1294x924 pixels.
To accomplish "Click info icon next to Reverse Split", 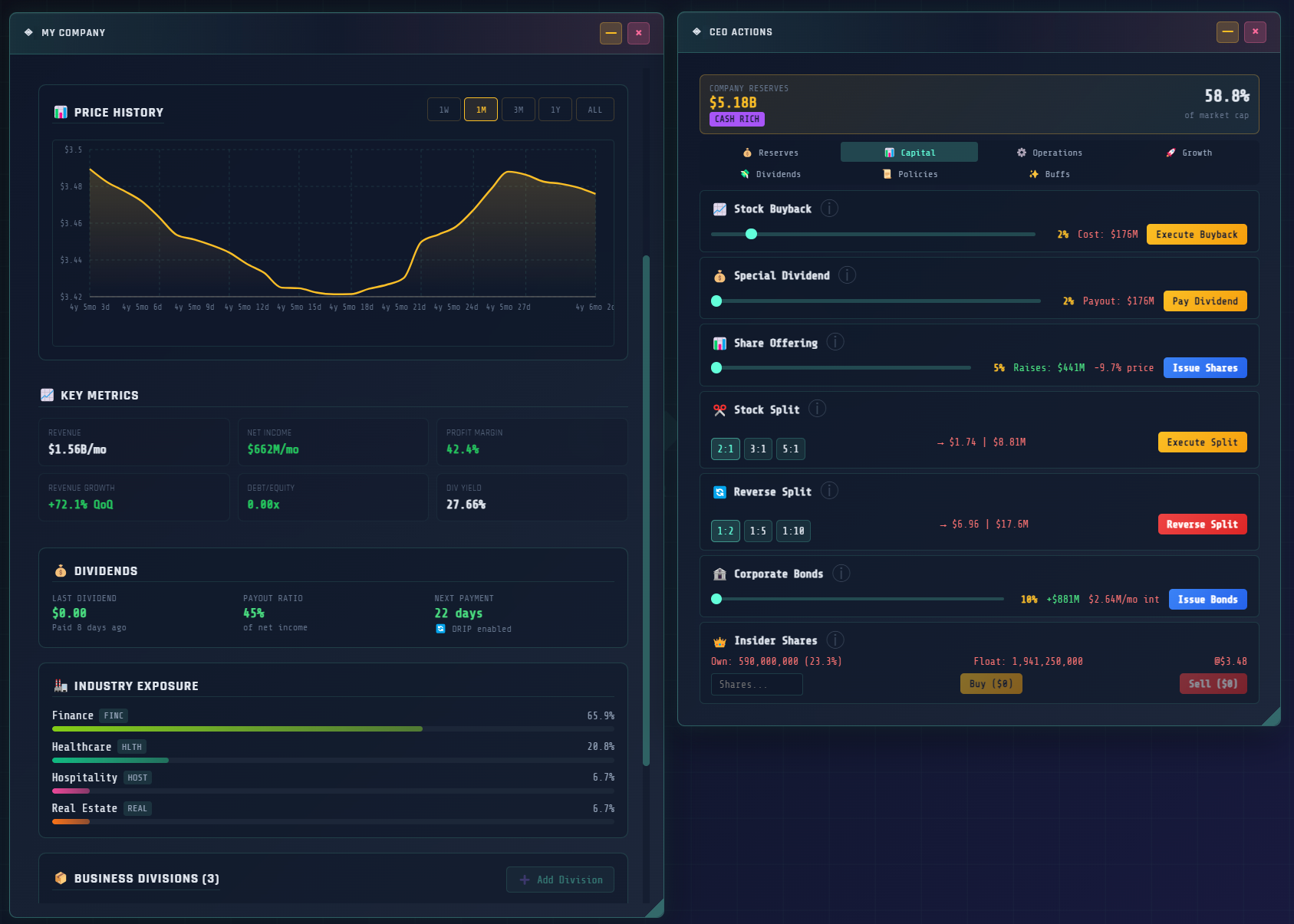I will pos(829,491).
